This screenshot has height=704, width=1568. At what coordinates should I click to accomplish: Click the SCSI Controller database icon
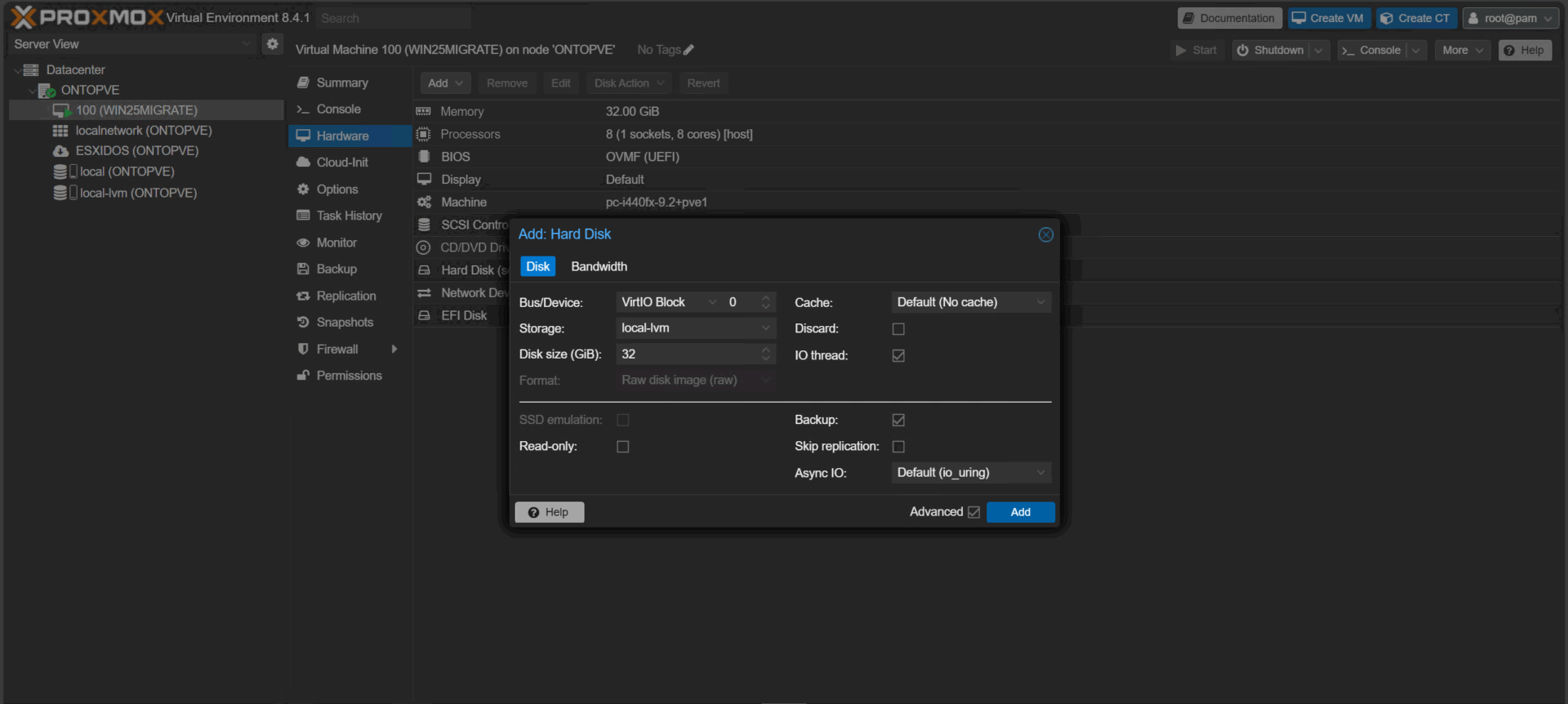tap(424, 225)
